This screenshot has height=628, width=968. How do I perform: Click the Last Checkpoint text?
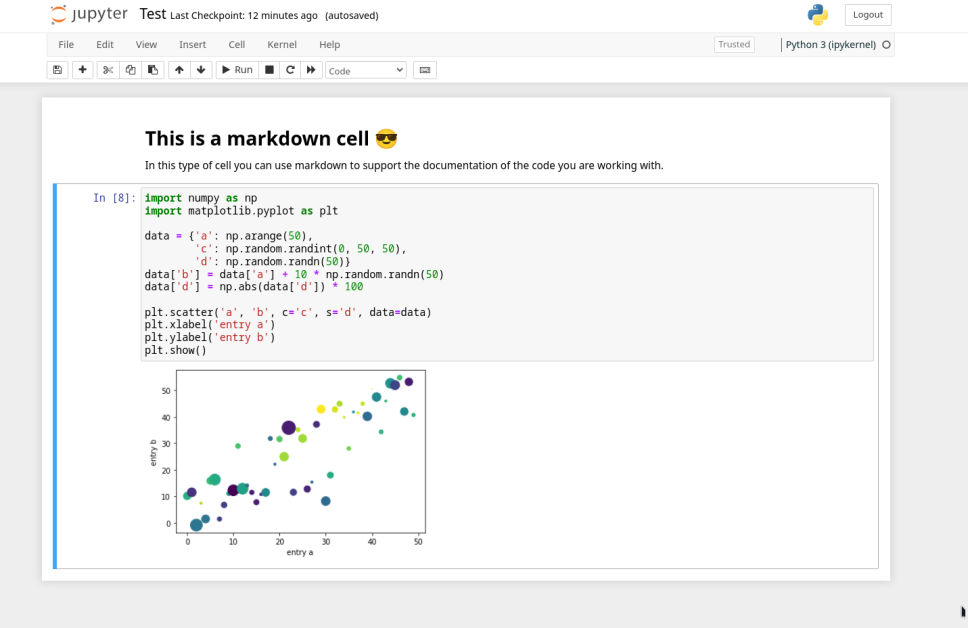click(x=244, y=15)
